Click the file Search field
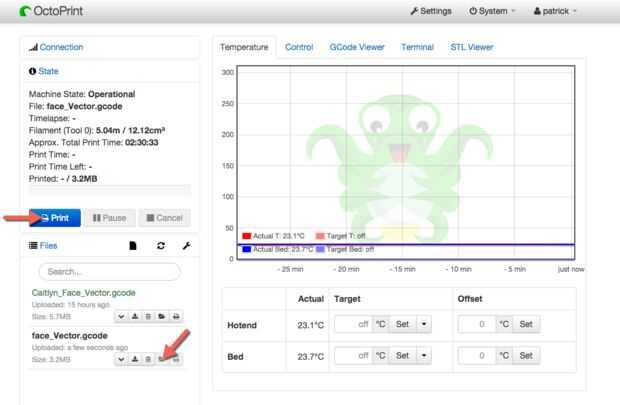 [110, 272]
